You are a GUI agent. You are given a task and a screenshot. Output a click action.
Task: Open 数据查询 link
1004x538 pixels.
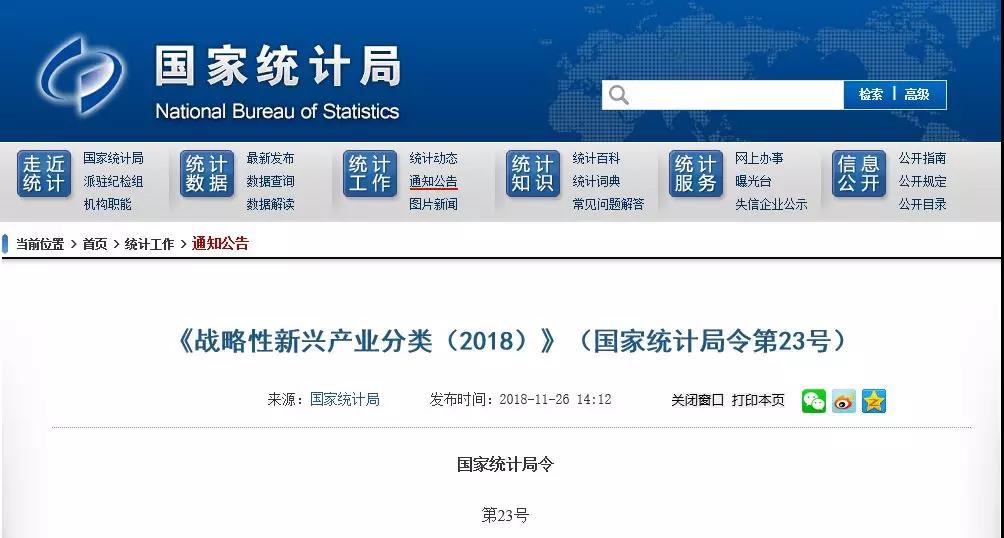point(270,181)
